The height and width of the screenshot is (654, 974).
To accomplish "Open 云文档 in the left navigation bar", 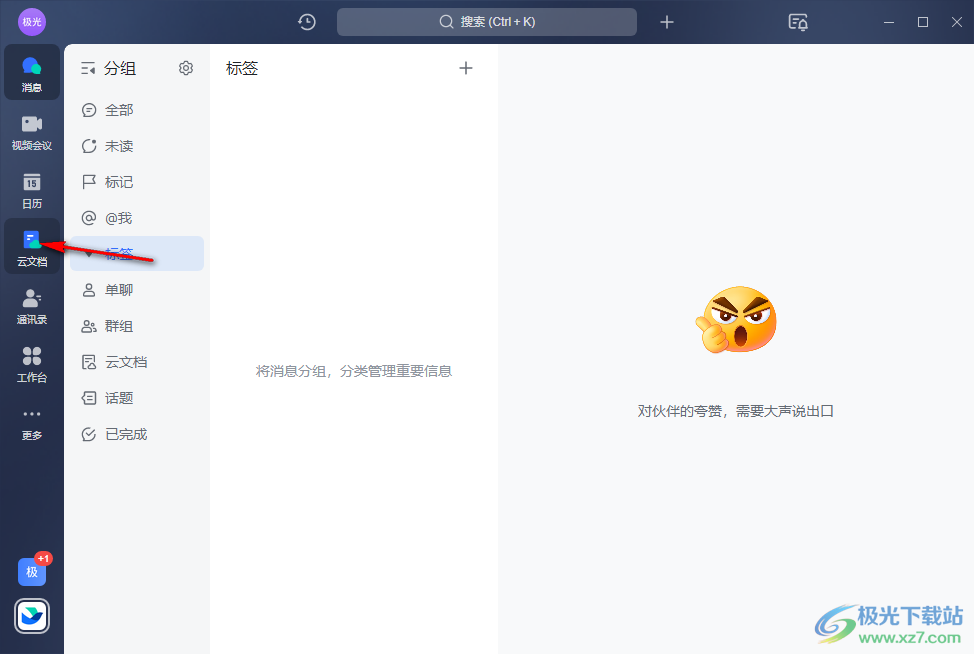I will pyautogui.click(x=32, y=247).
